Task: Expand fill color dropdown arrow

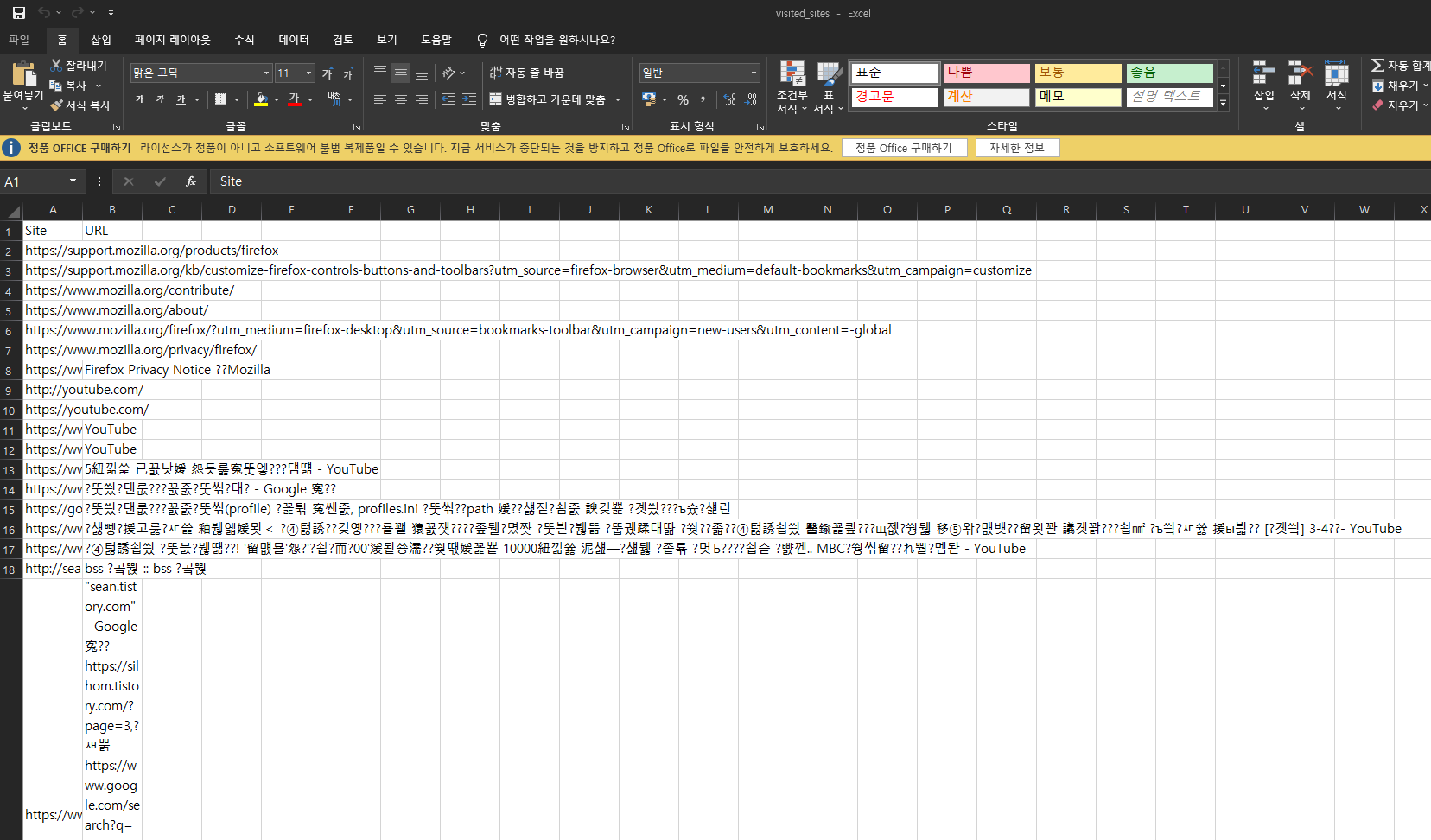Action: 277,99
